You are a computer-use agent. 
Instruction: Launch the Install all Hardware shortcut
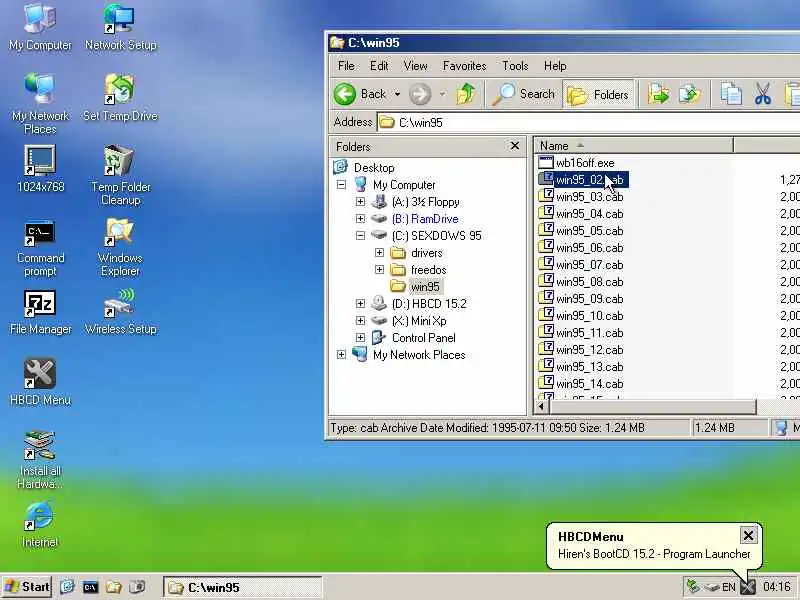tap(40, 460)
